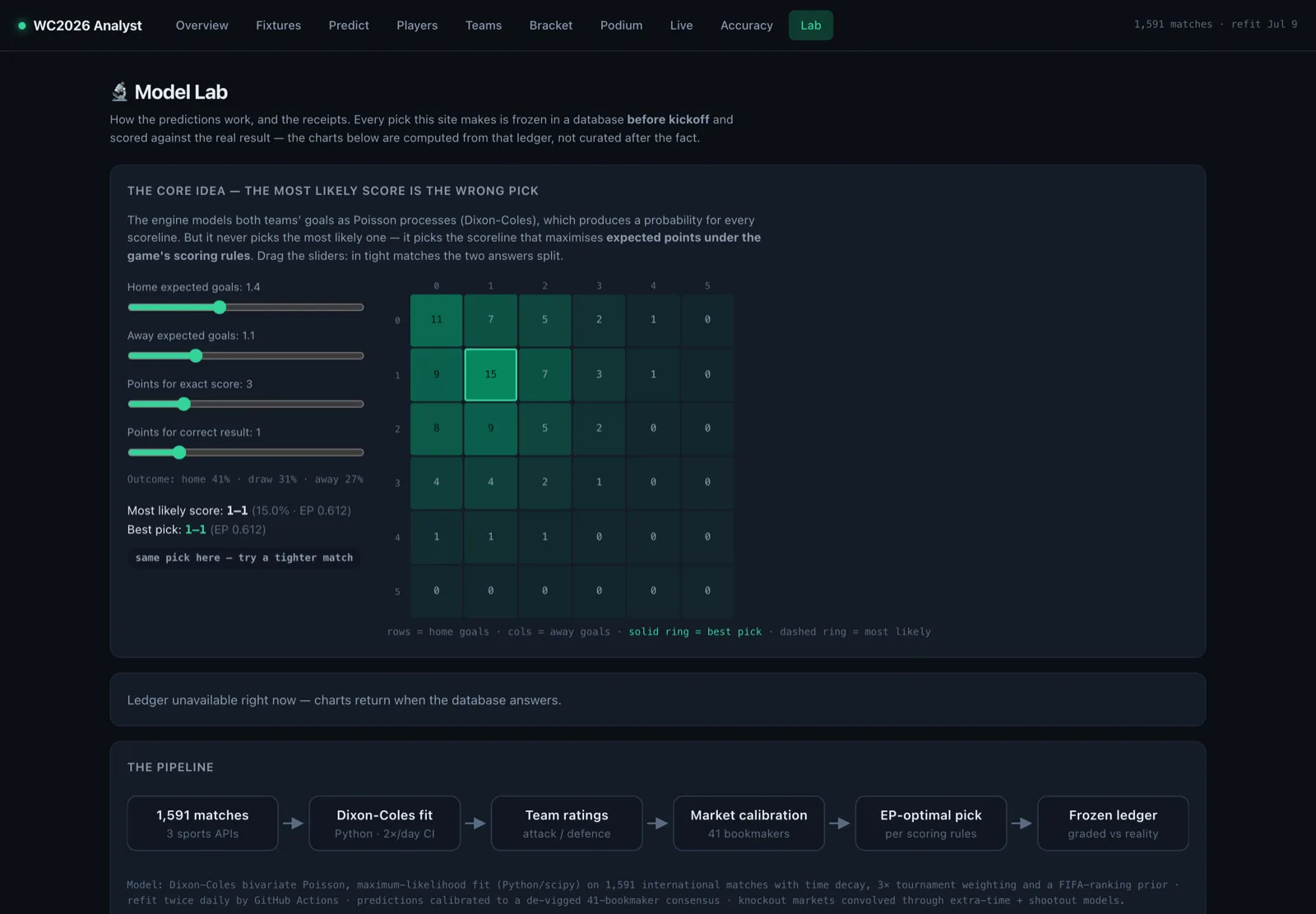Viewport: 1316px width, 914px height.
Task: Click the 4–2 heatmap cell in row 4
Action: (x=544, y=537)
